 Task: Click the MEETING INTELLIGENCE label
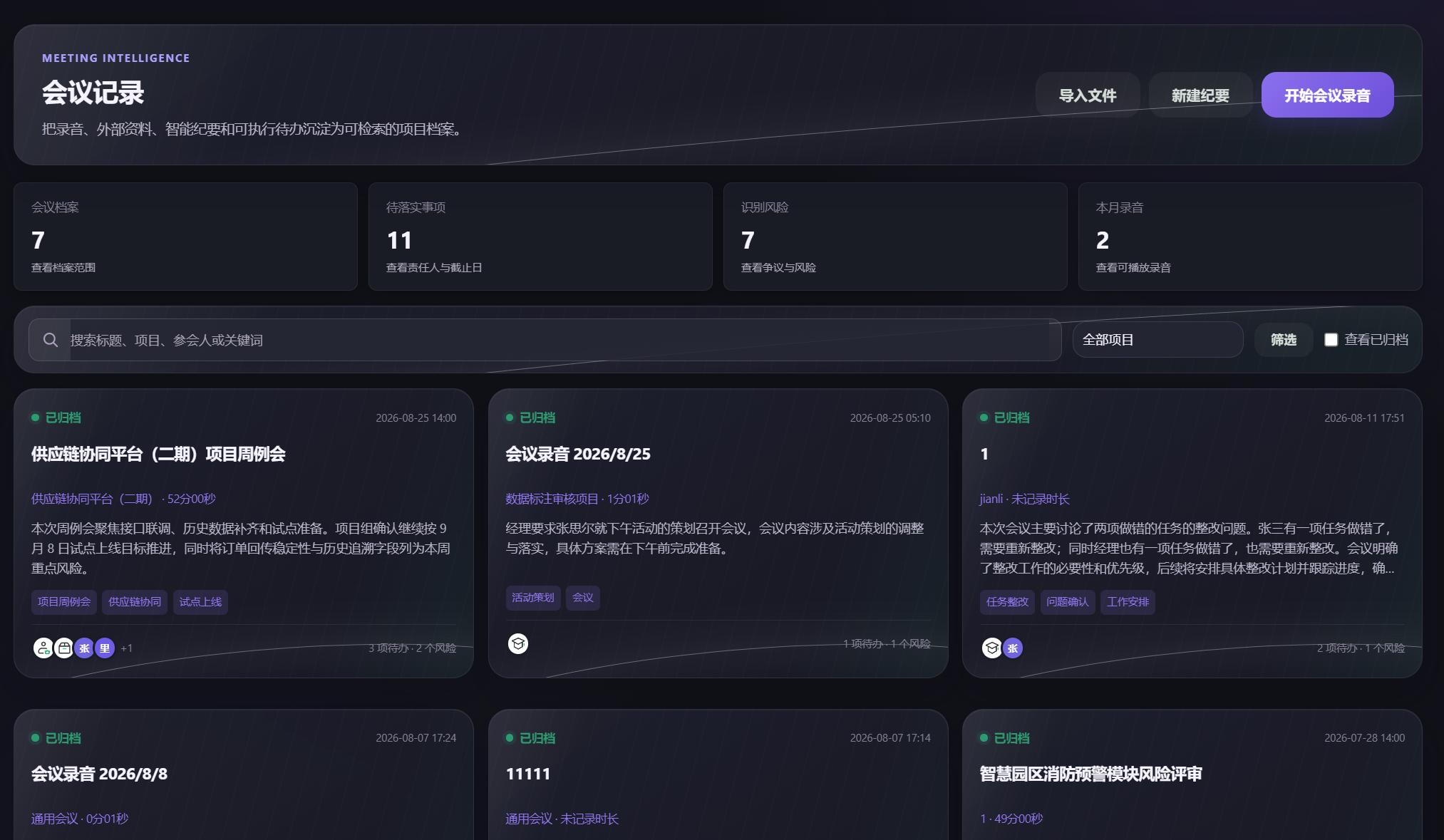click(116, 58)
